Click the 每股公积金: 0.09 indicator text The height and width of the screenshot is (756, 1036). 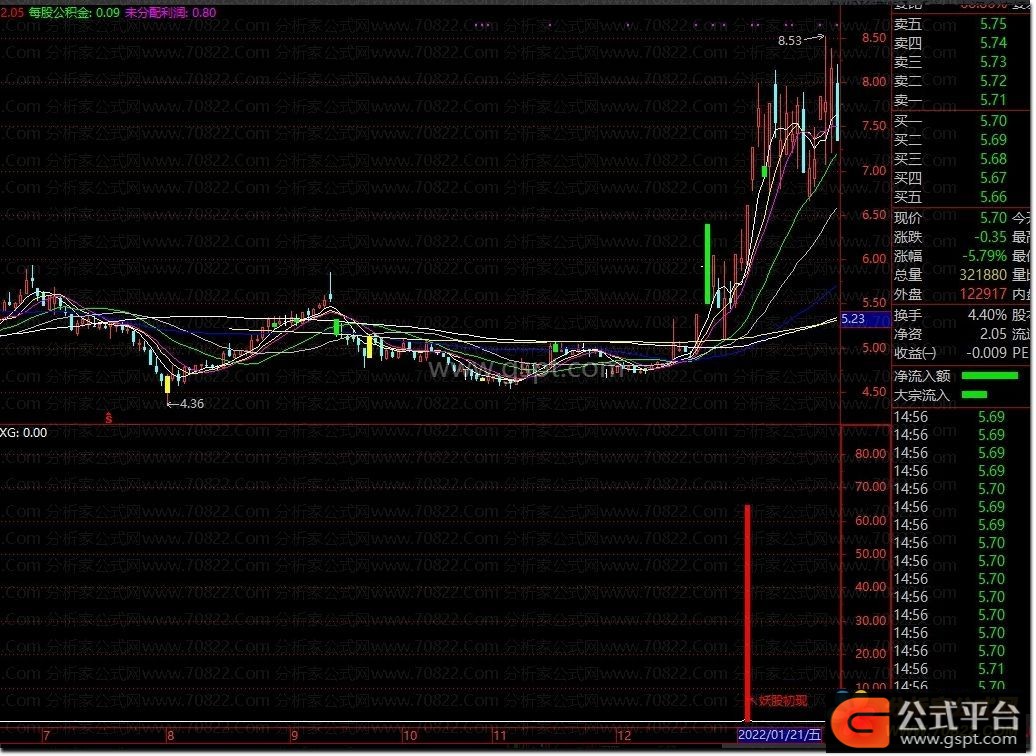click(74, 13)
